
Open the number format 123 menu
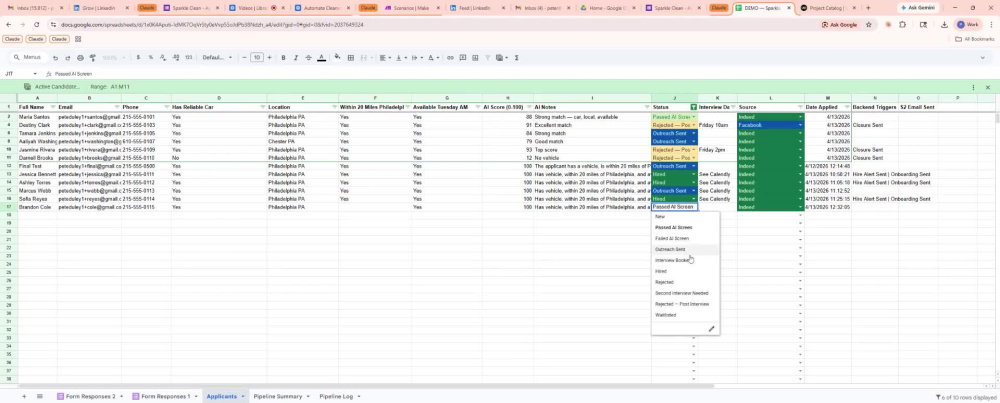189,57
